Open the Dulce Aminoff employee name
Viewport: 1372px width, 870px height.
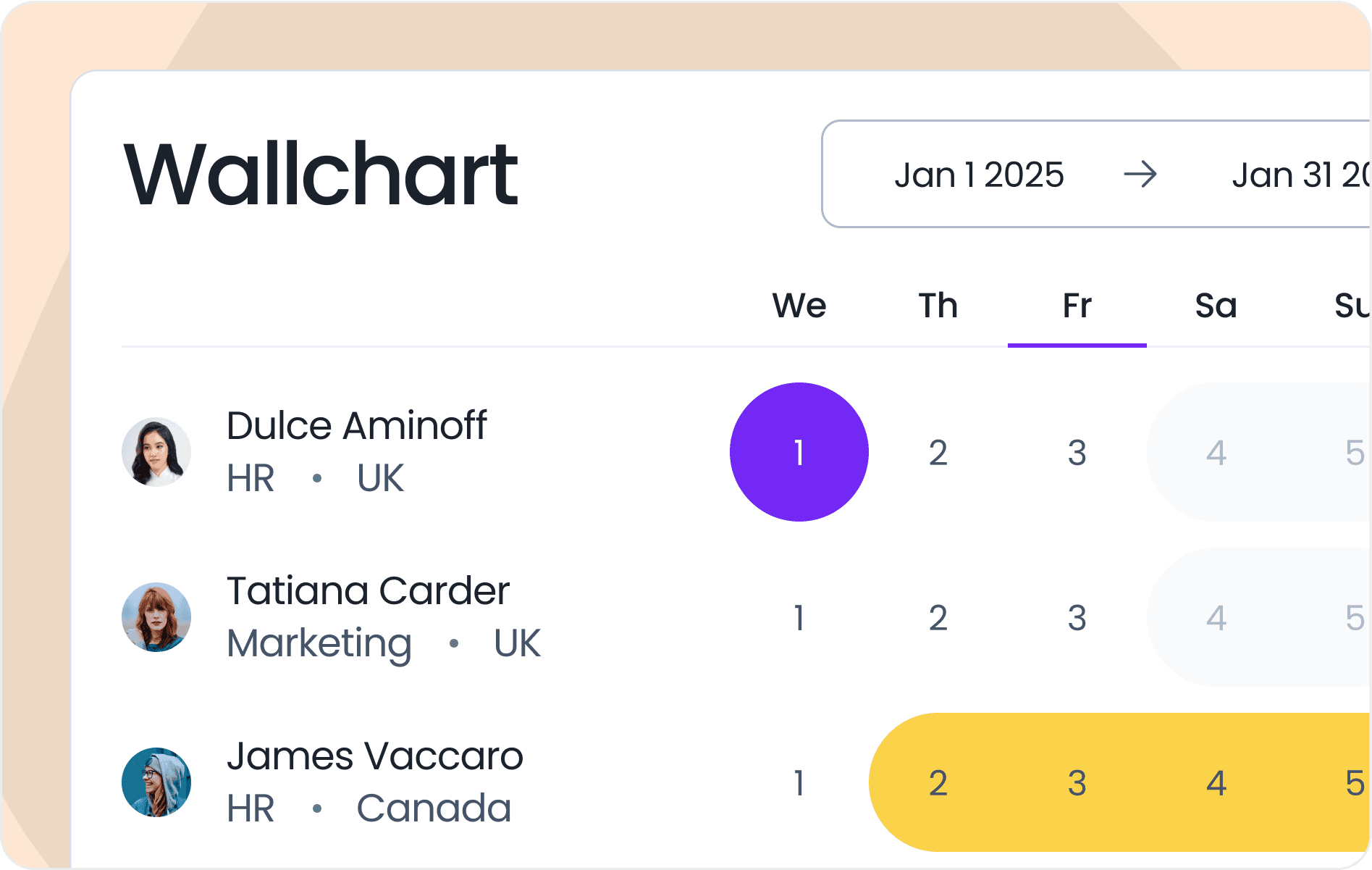[356, 425]
